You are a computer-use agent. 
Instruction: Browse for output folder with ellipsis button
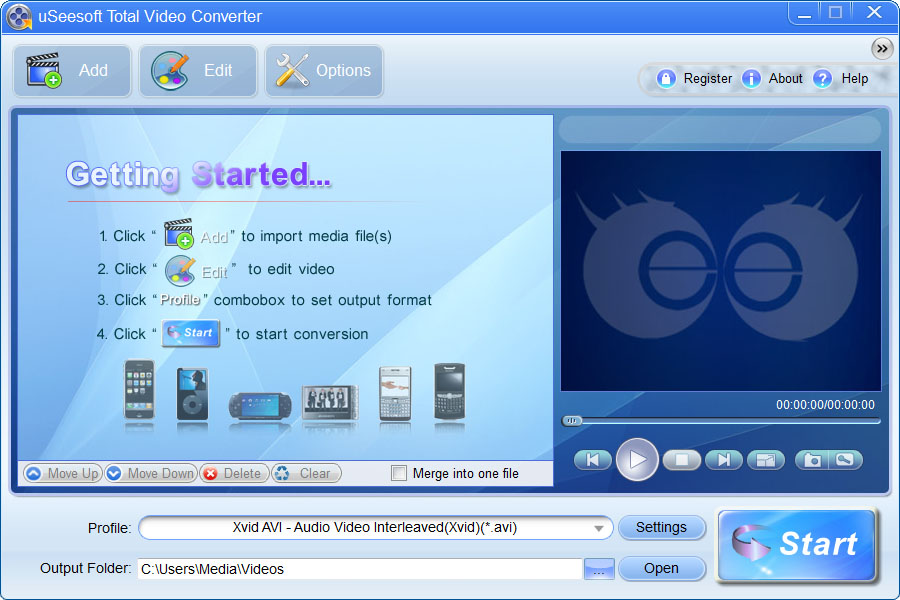(599, 569)
